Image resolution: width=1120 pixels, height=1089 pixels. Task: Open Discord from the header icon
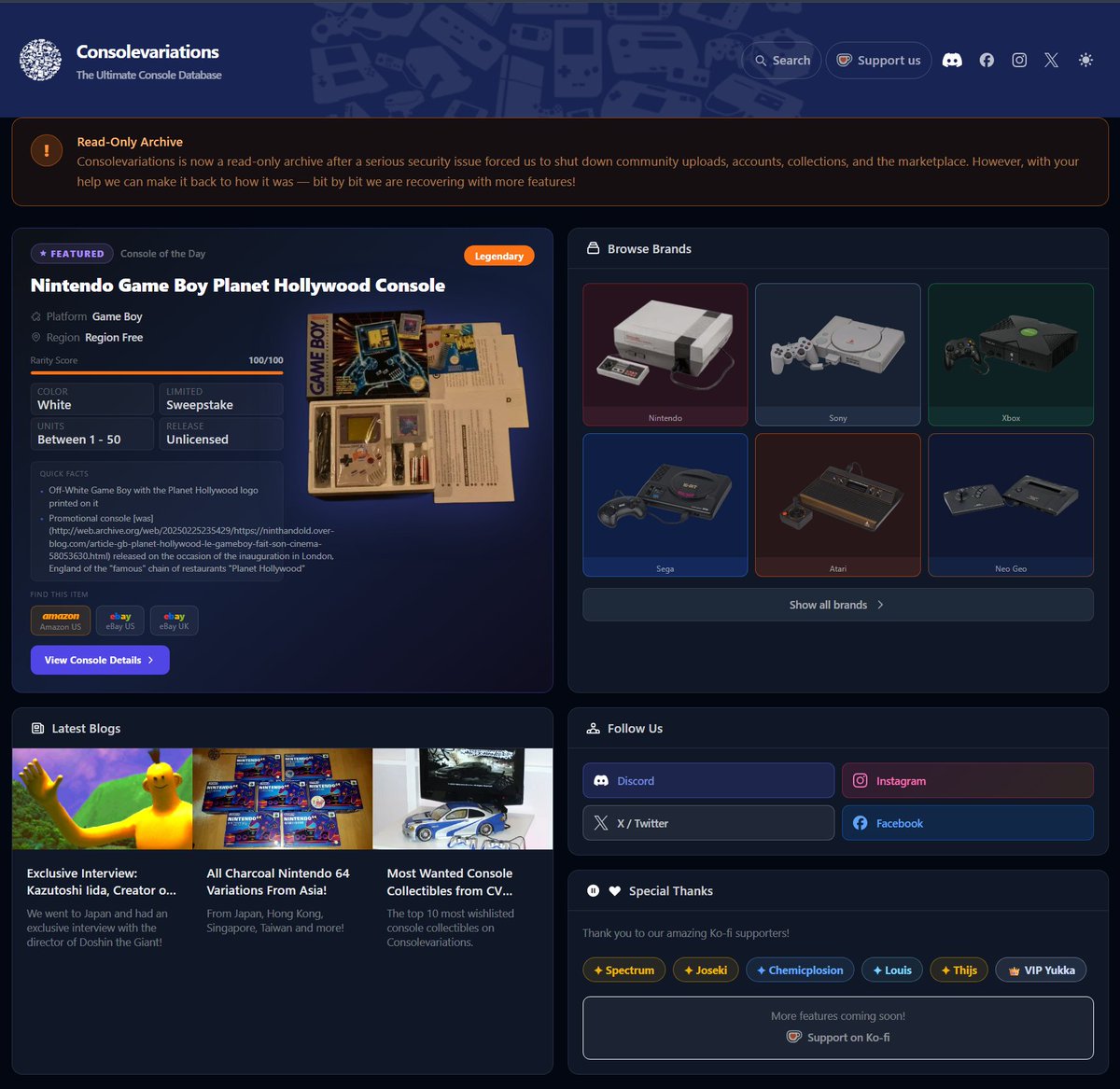click(x=952, y=61)
